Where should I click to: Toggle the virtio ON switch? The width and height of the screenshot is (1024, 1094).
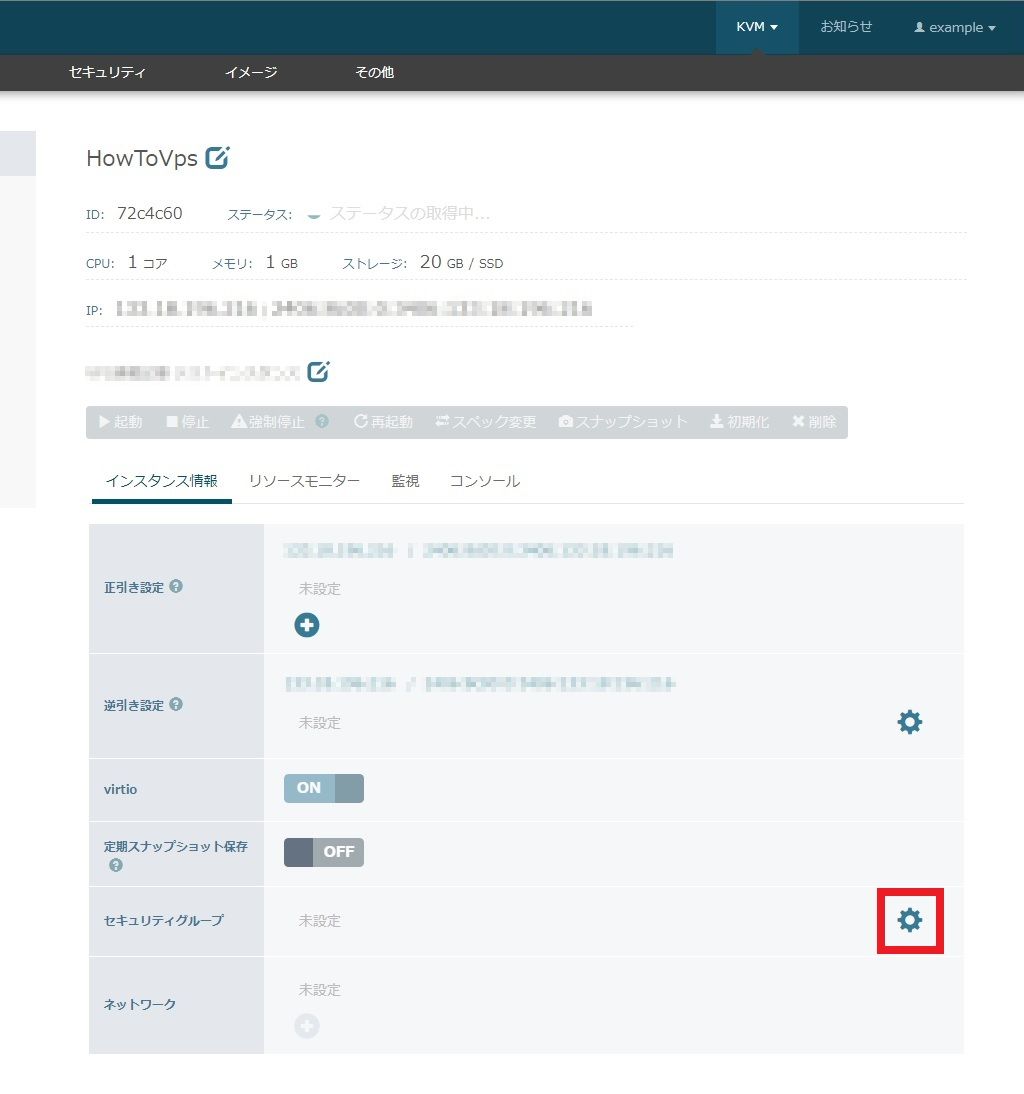pos(324,788)
